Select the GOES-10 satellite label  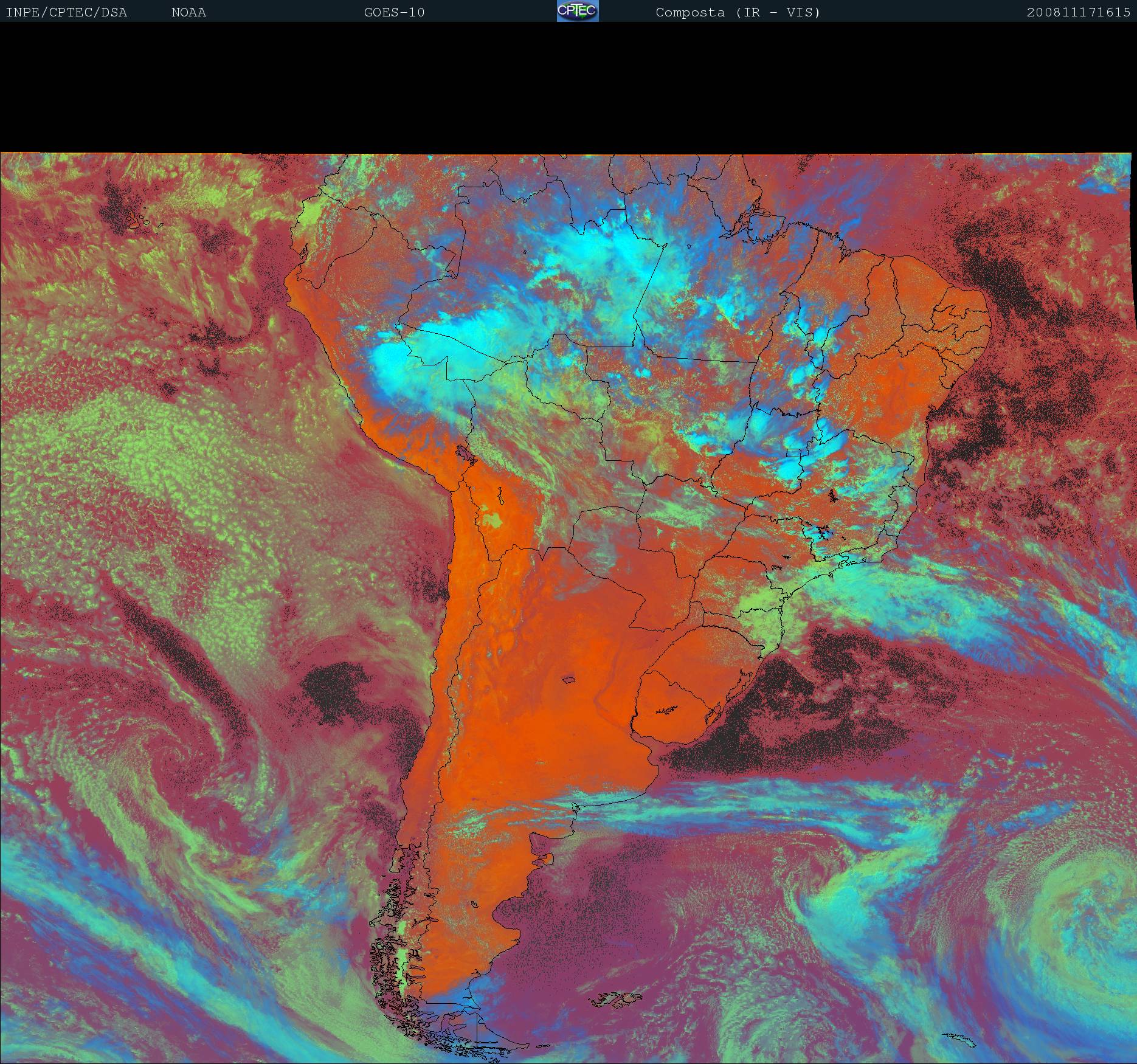(x=394, y=12)
